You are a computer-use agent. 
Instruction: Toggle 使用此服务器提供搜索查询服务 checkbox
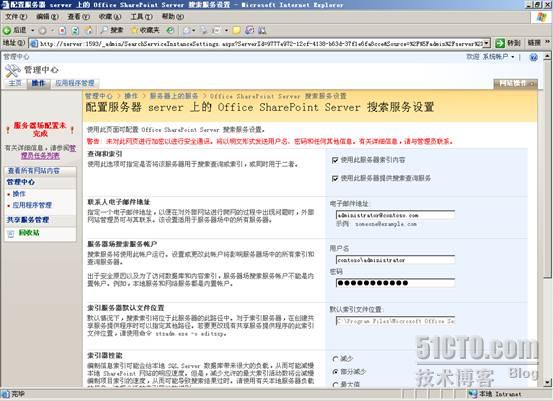tap(335, 179)
